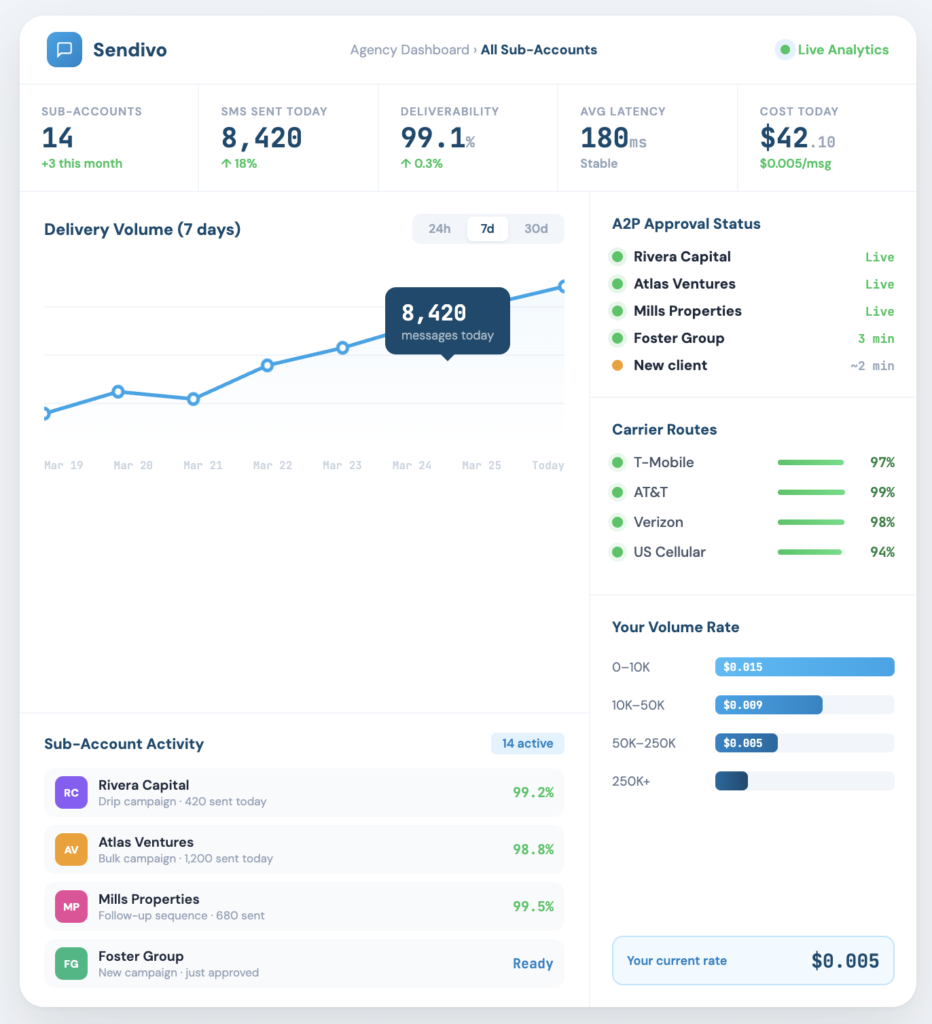Click the 14 active badge
932x1024 pixels.
click(x=527, y=744)
